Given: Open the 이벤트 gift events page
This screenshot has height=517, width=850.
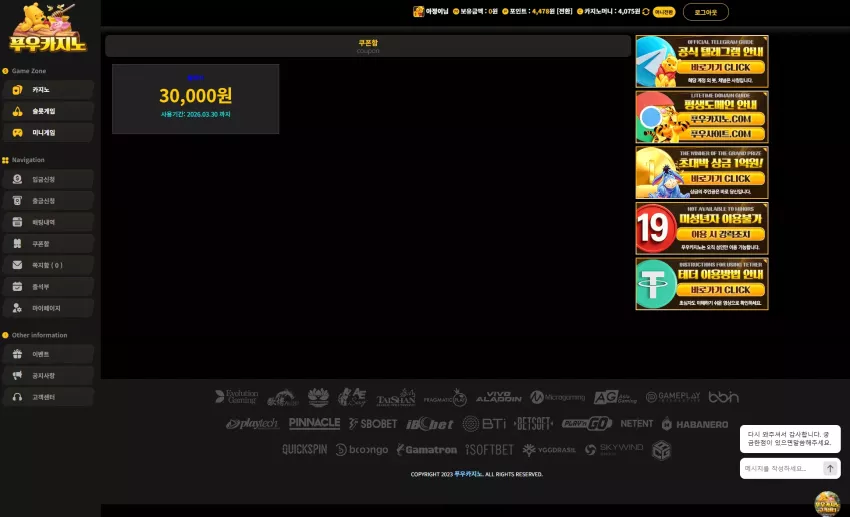Looking at the screenshot, I should [x=48, y=354].
